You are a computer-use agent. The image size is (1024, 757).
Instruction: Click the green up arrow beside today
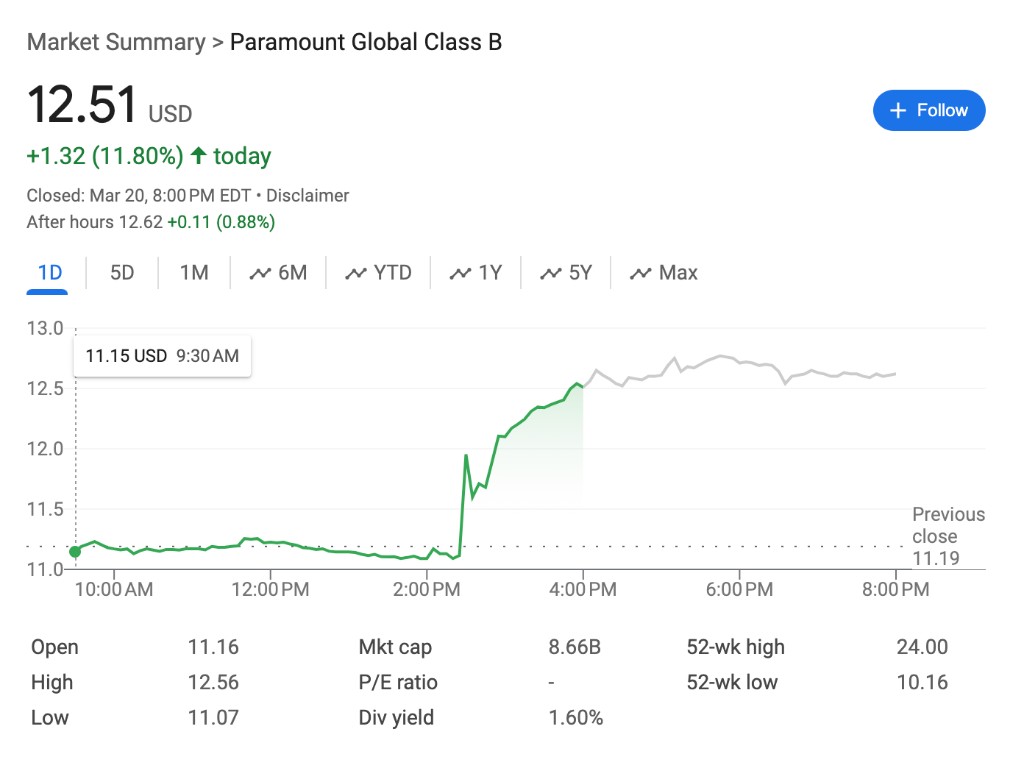click(198, 156)
